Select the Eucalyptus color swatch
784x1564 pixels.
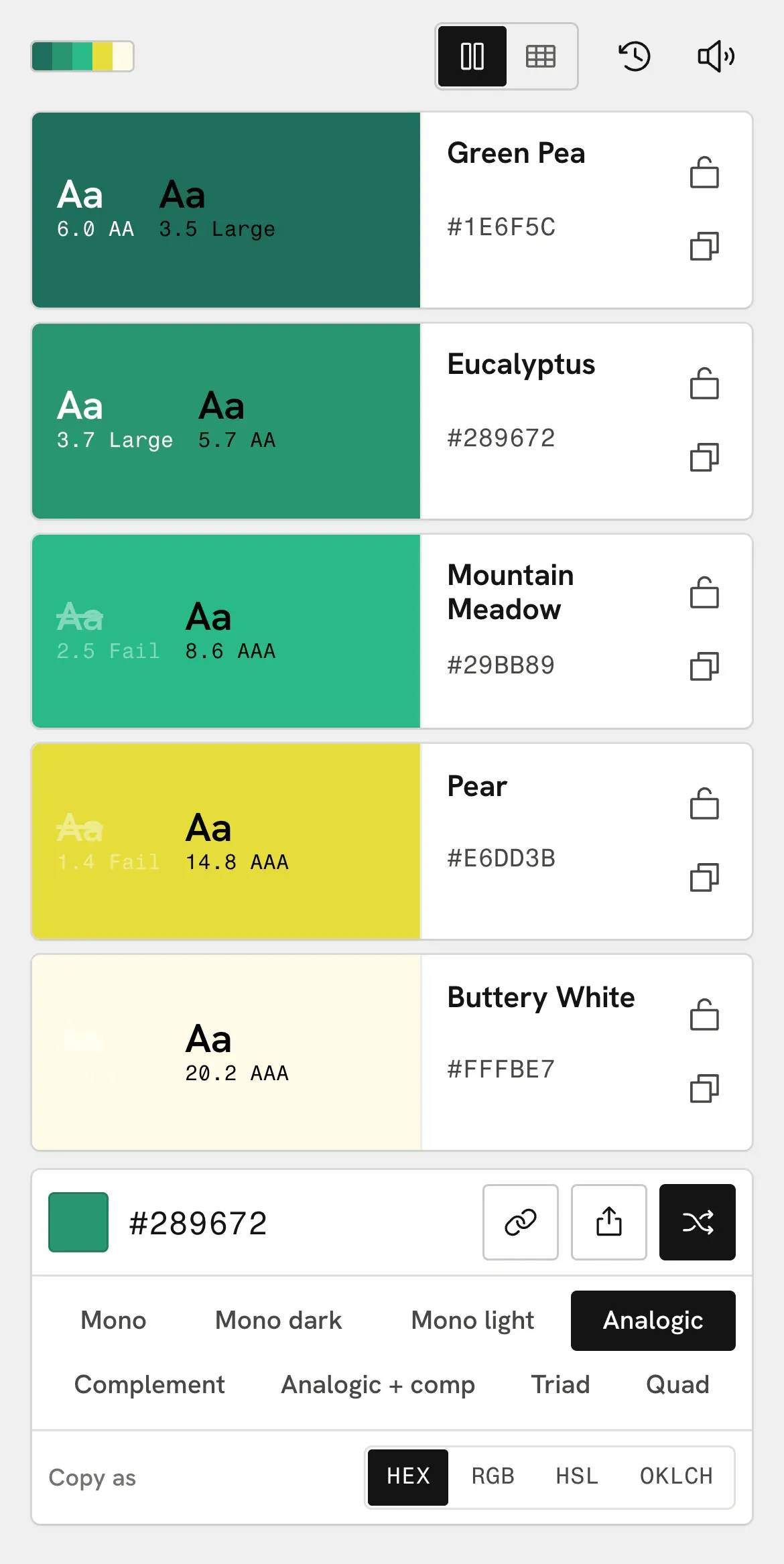[x=226, y=421]
